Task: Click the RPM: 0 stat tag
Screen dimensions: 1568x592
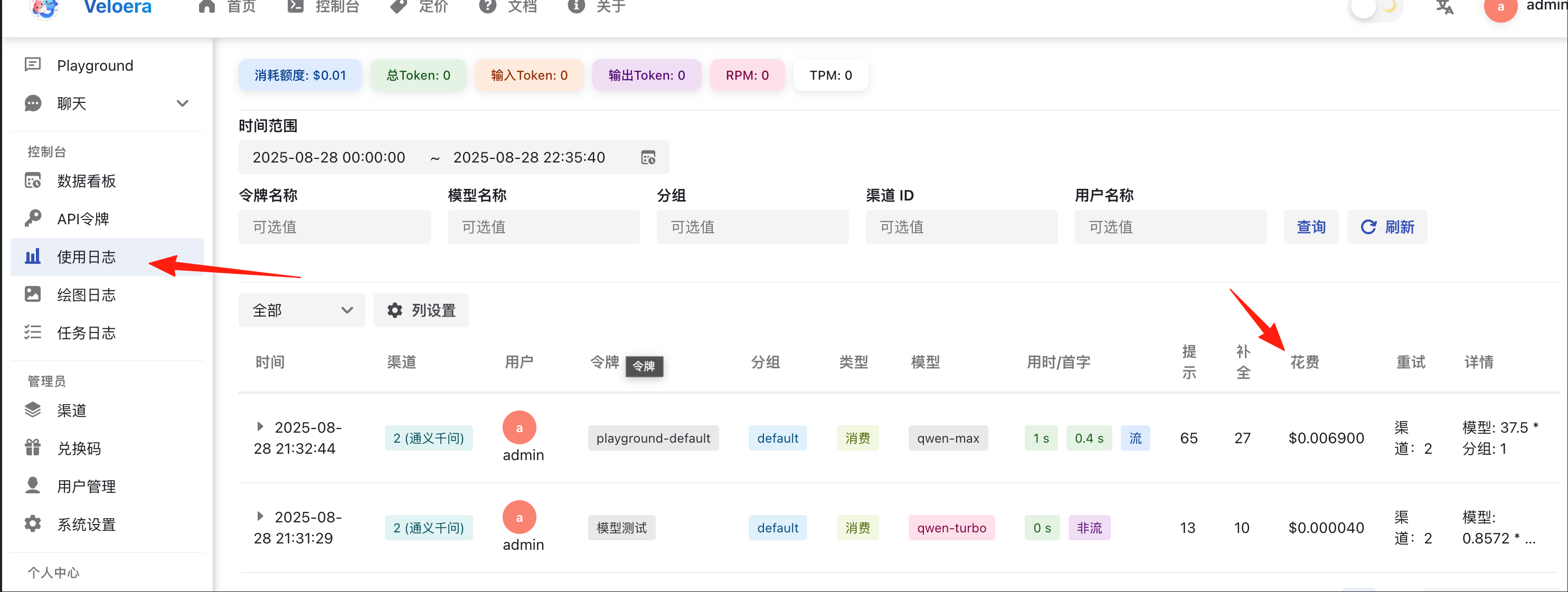Action: pyautogui.click(x=747, y=75)
